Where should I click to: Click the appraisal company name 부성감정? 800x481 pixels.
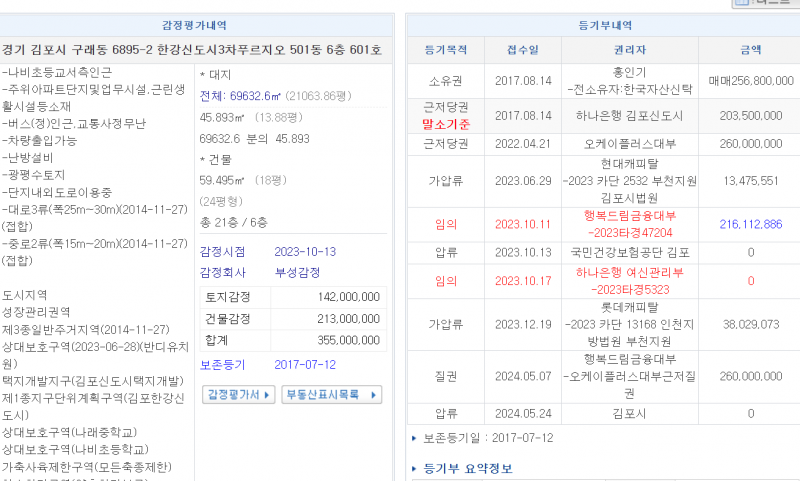[298, 272]
